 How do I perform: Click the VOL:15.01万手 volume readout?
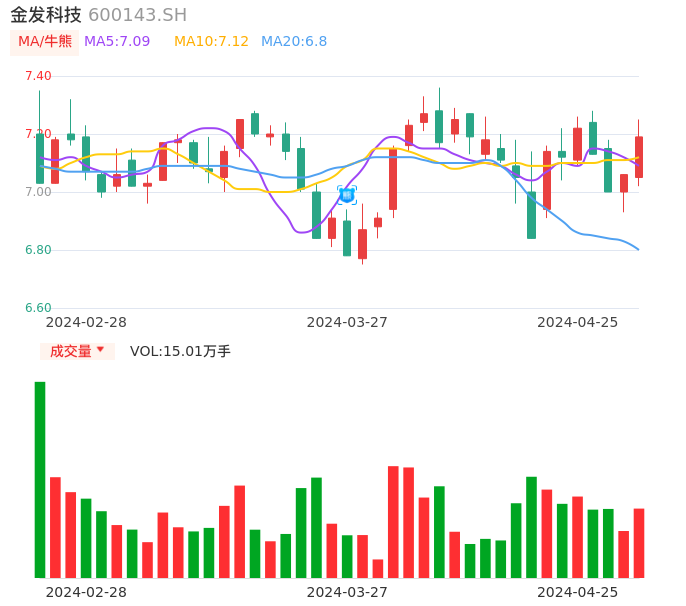click(x=180, y=351)
